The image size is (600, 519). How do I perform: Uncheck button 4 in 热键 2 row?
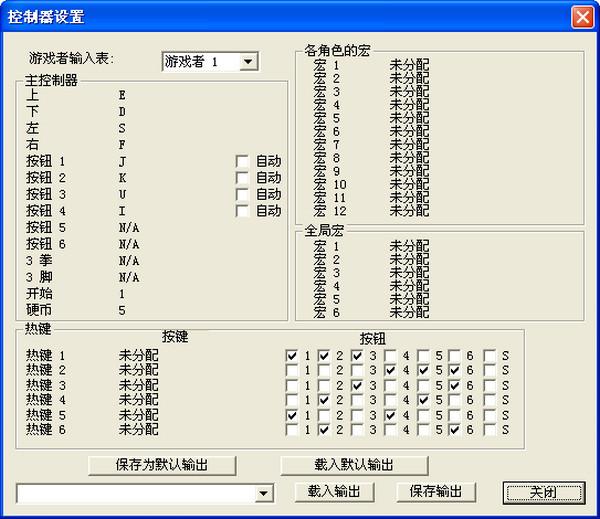click(x=390, y=370)
